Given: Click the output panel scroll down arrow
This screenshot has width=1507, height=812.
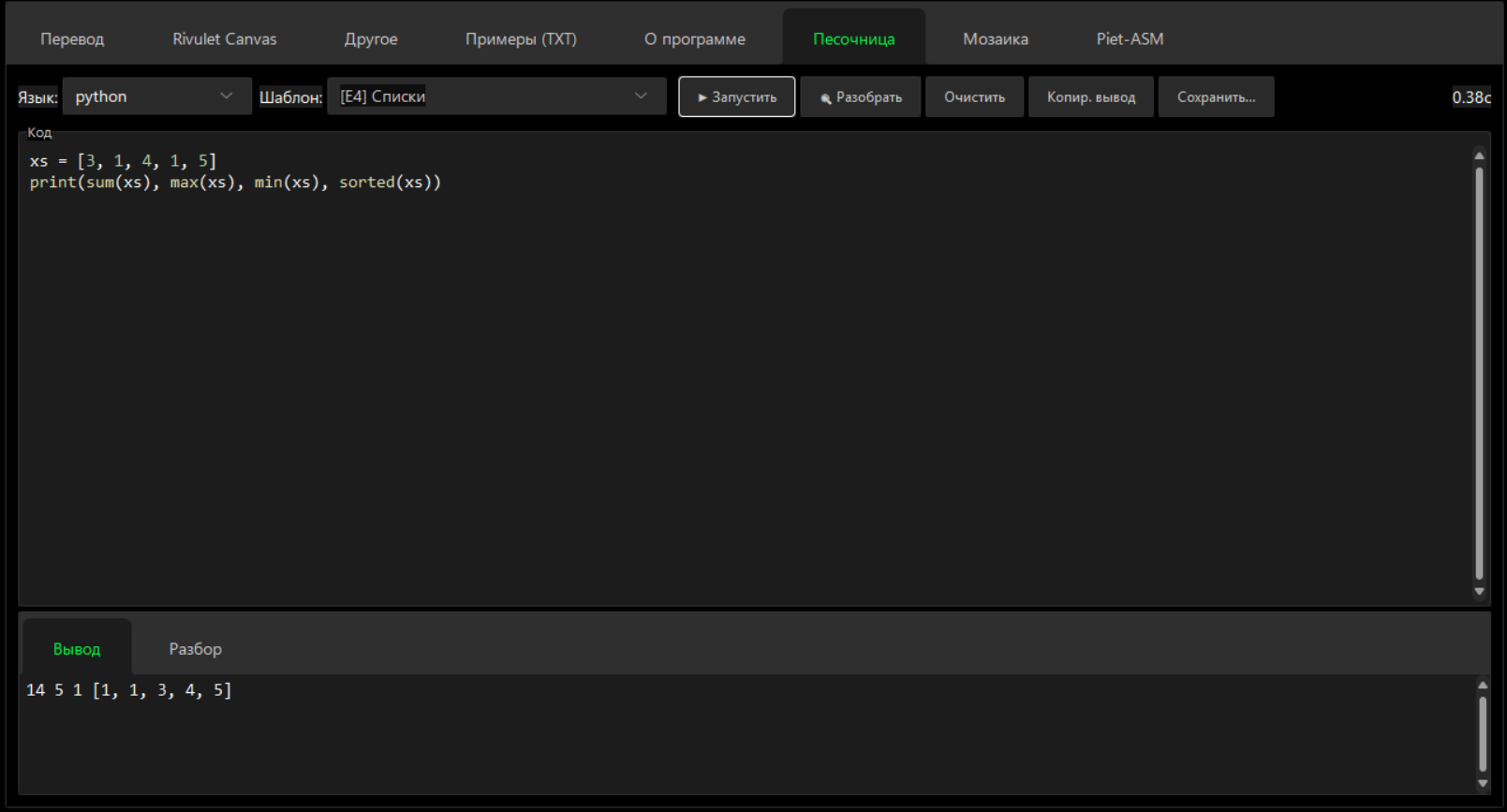Looking at the screenshot, I should coord(1483,784).
